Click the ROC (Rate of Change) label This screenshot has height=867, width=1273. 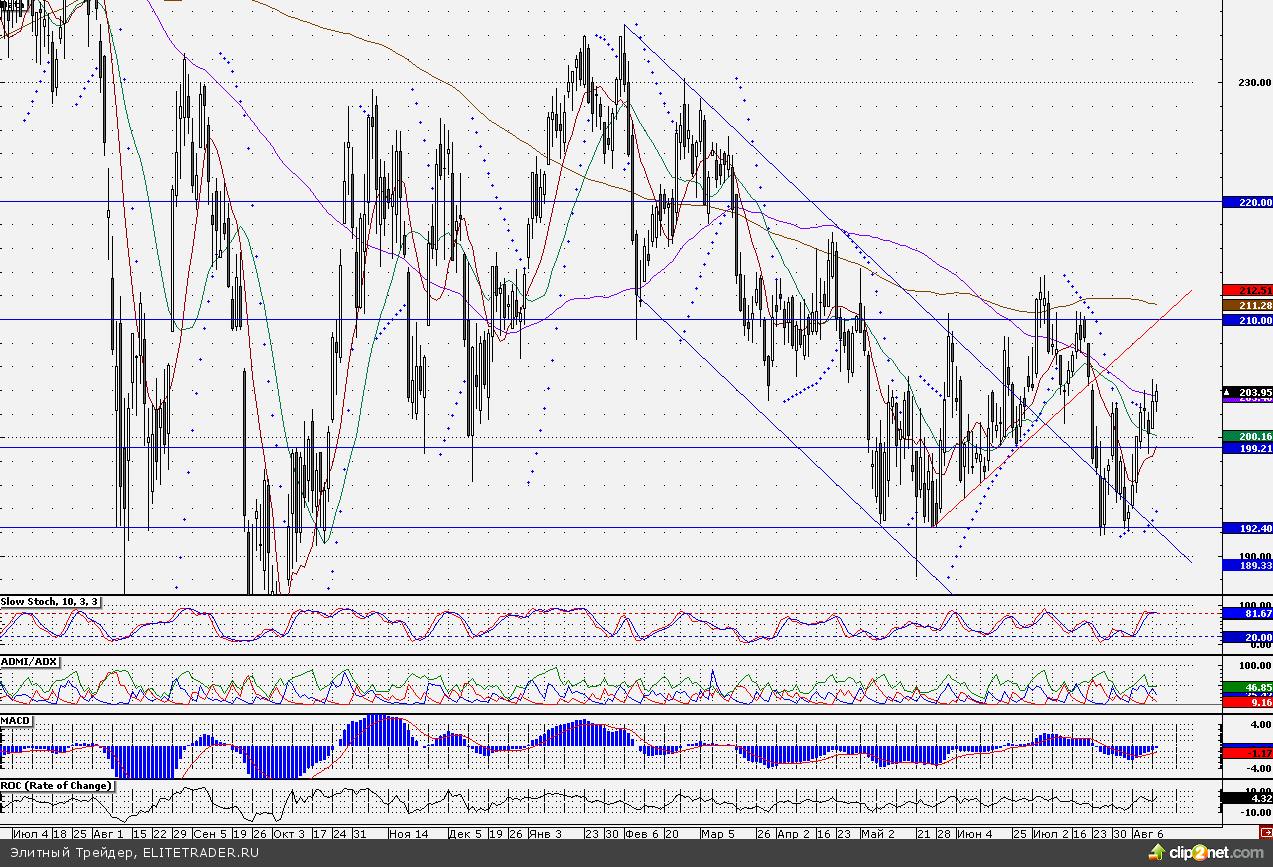point(56,785)
